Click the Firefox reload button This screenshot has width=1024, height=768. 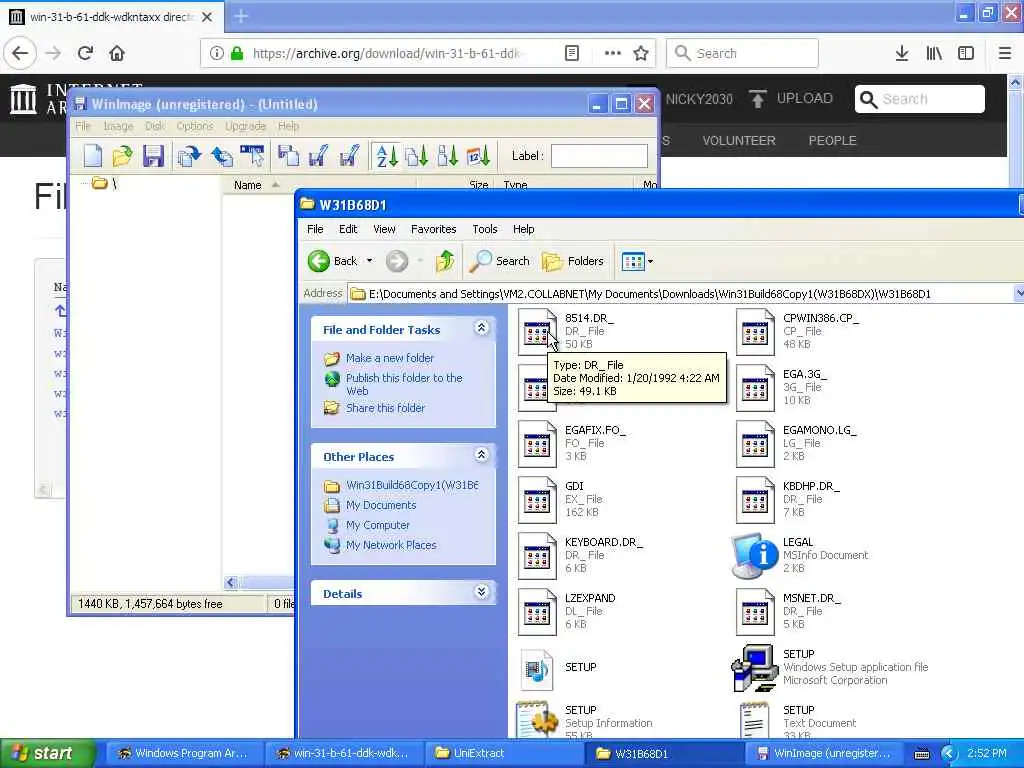click(85, 53)
